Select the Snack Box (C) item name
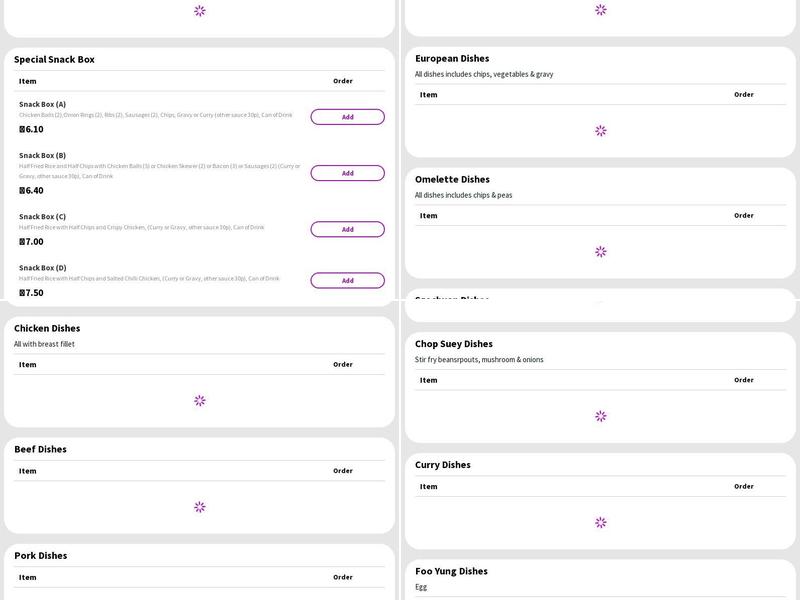Viewport: 800px width, 600px height. tap(42, 216)
